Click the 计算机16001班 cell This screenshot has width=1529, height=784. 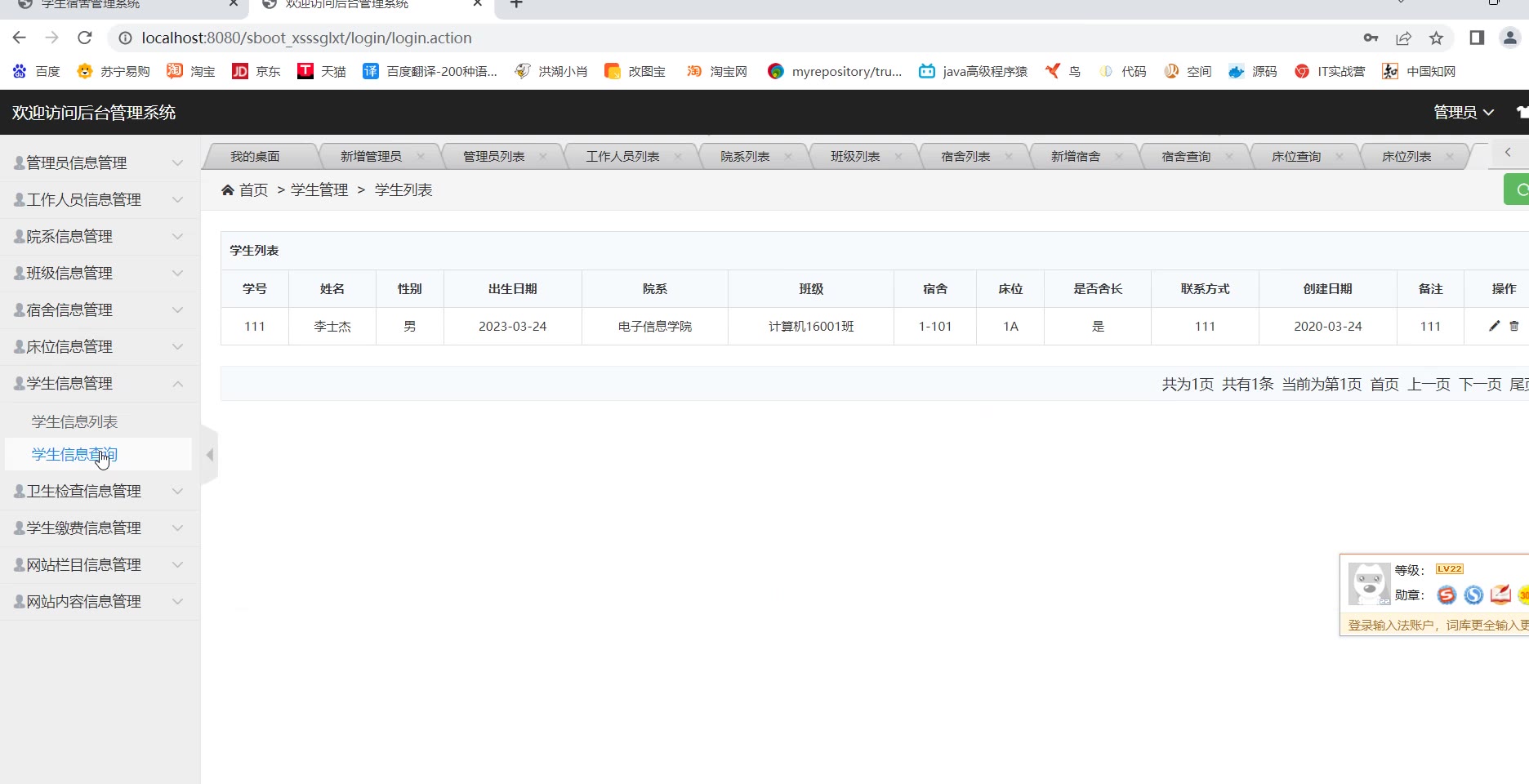[x=811, y=326]
